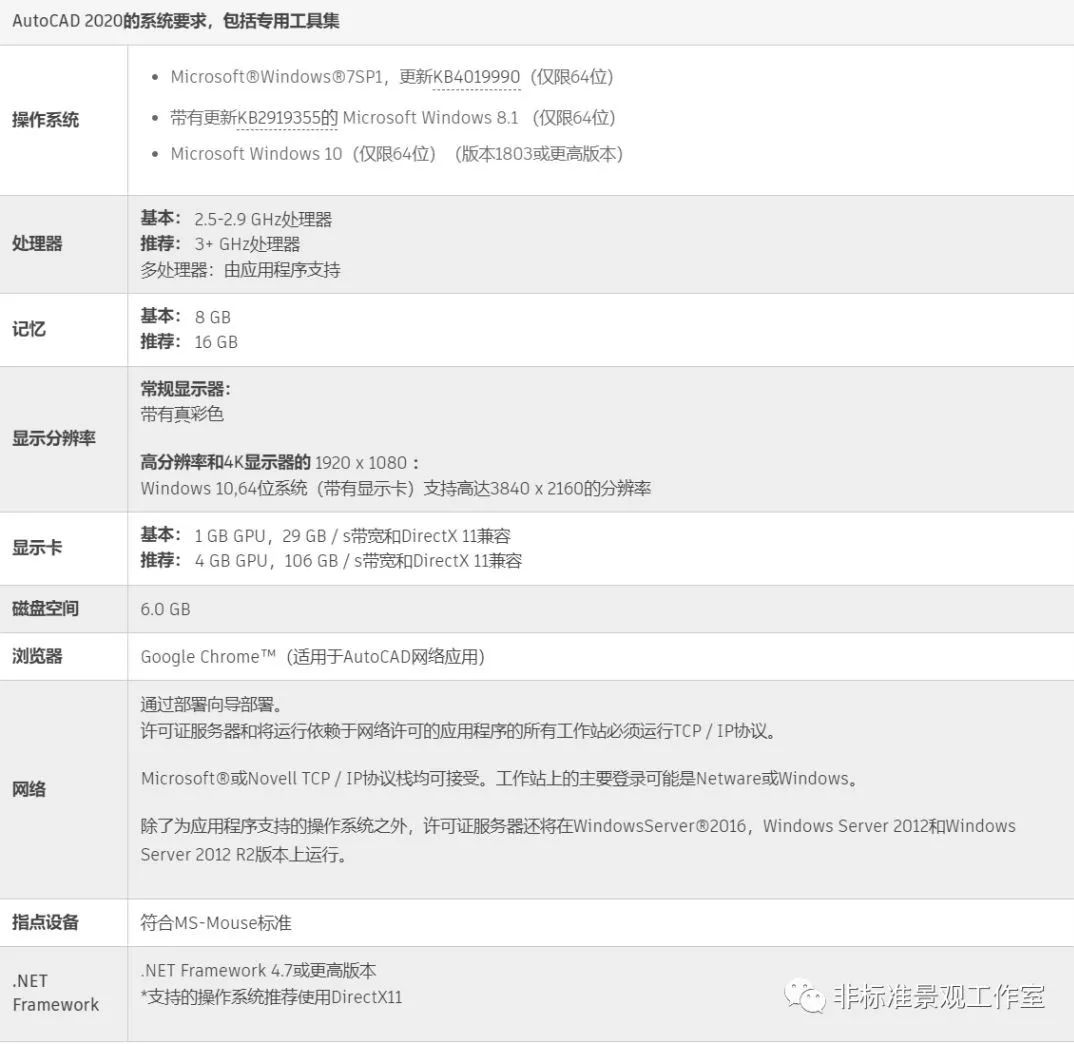Select the sentence ending in 'TCP / IP协议。'
Screen dimensions: 1074x1044
[460, 731]
